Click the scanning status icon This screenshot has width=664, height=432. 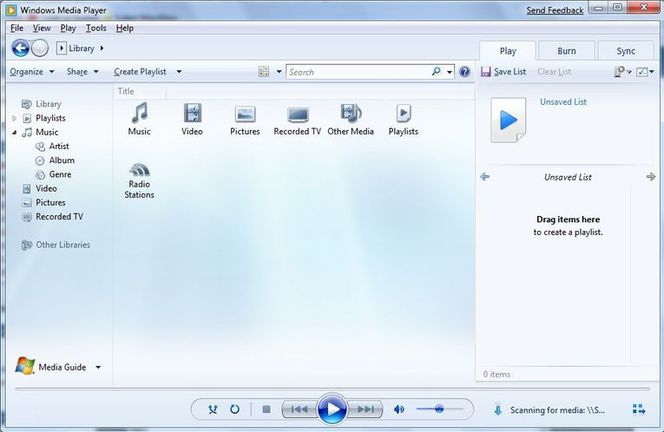tap(498, 410)
